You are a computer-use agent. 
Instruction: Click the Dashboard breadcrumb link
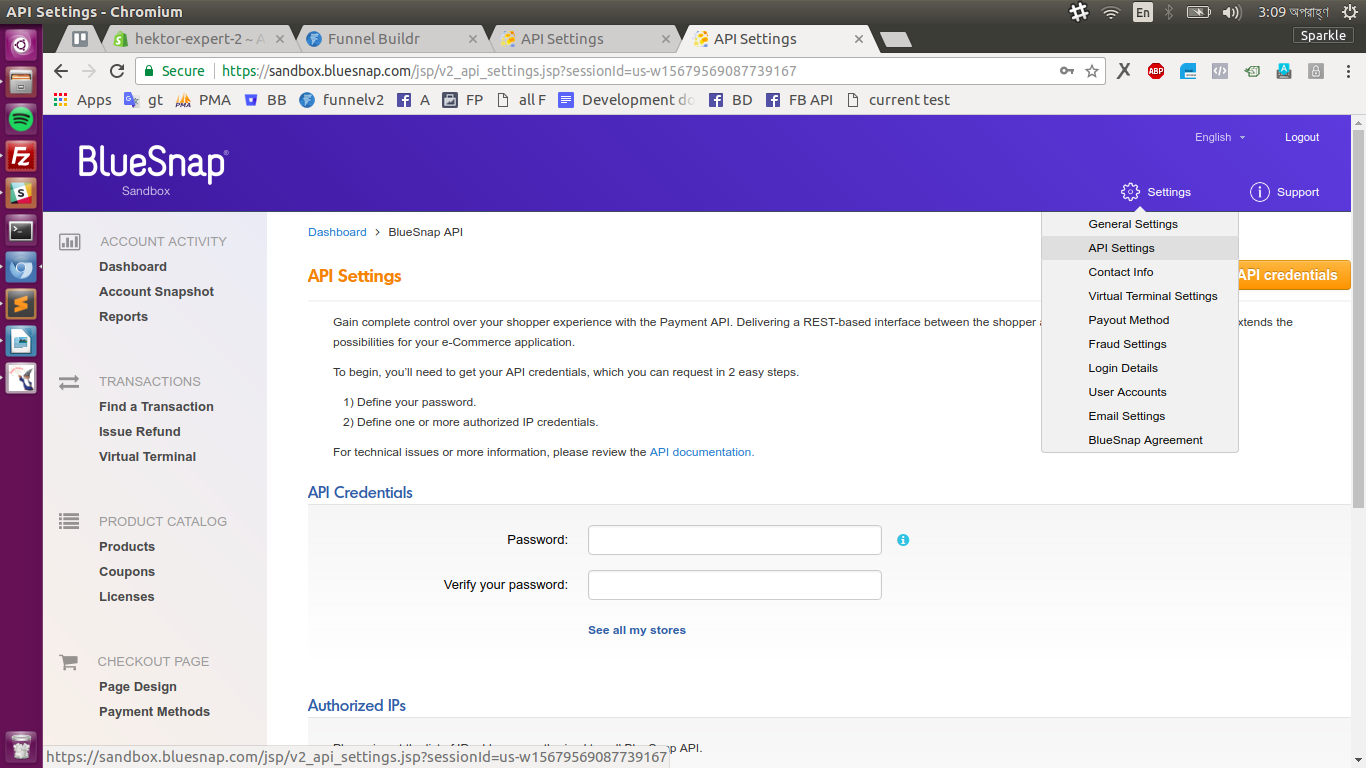coord(337,232)
